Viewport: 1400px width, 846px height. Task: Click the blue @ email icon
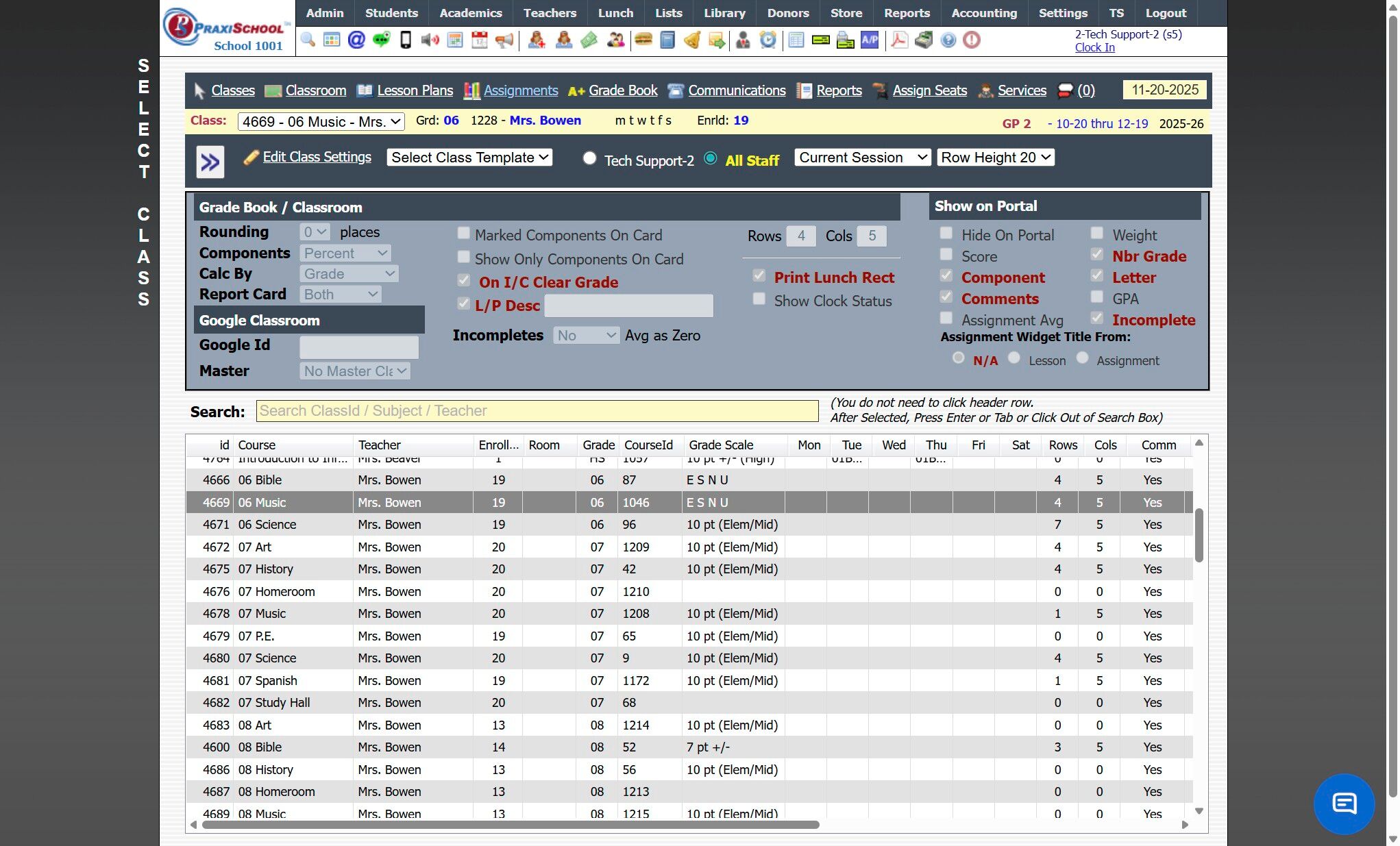tap(356, 40)
